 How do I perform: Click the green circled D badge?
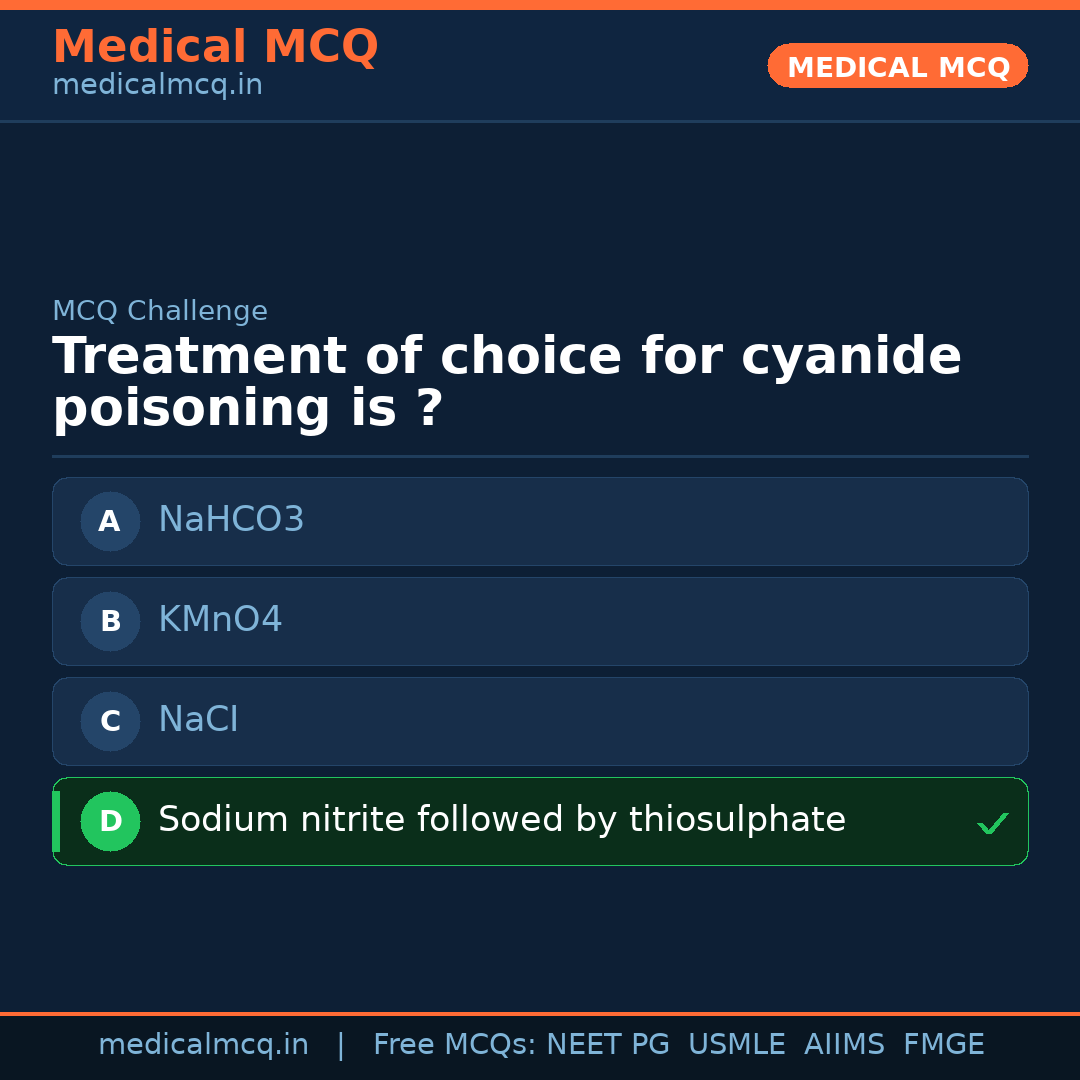point(110,821)
